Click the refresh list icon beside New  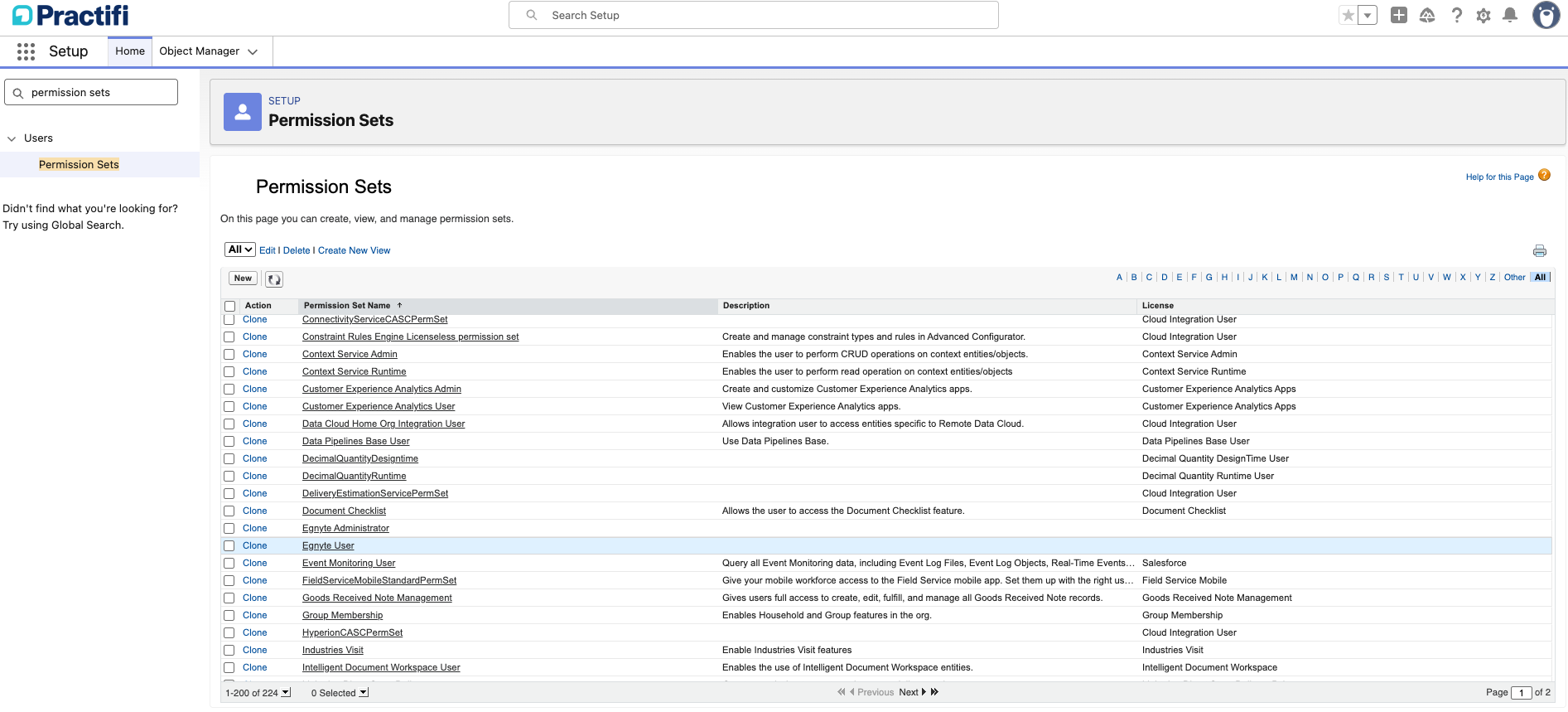click(x=274, y=279)
